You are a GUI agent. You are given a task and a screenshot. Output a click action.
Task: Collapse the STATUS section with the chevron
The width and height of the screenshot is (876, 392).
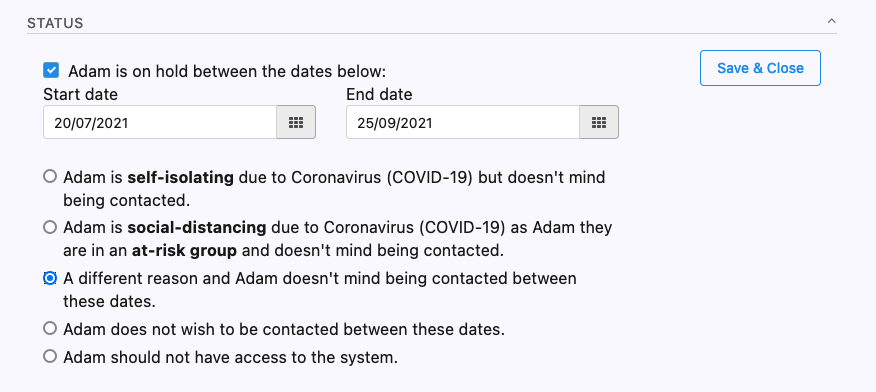pos(831,21)
